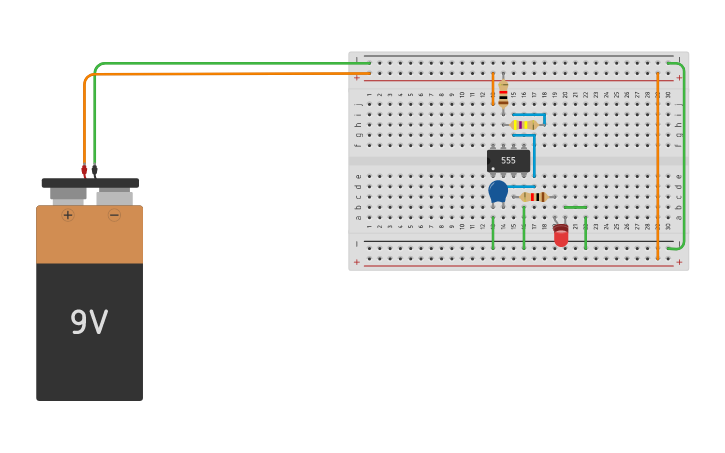Click the red positive battery terminal connector
The height and width of the screenshot is (453, 725).
[84, 170]
